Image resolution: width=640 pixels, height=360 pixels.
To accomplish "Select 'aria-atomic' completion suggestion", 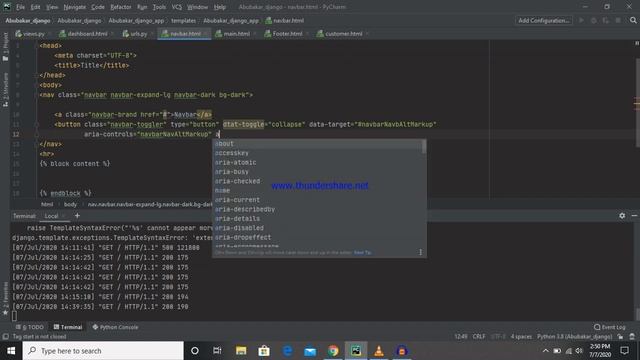I will [x=317, y=162].
